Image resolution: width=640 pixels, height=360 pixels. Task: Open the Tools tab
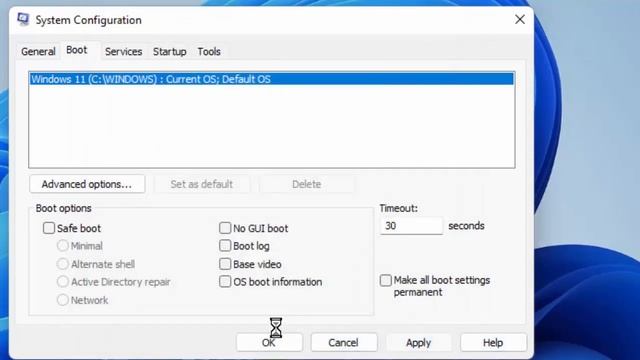209,51
